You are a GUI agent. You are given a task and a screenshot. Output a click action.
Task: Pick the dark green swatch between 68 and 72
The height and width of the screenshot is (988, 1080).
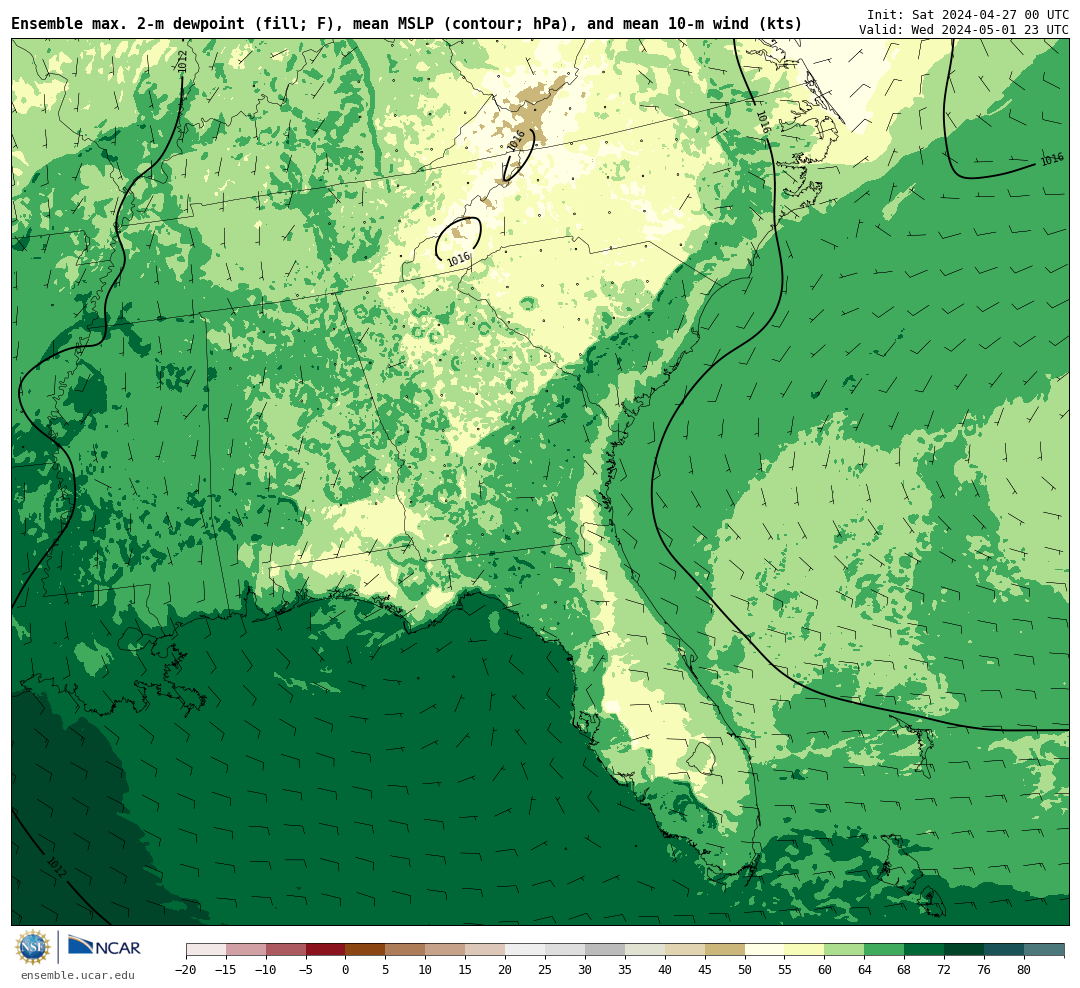(924, 950)
